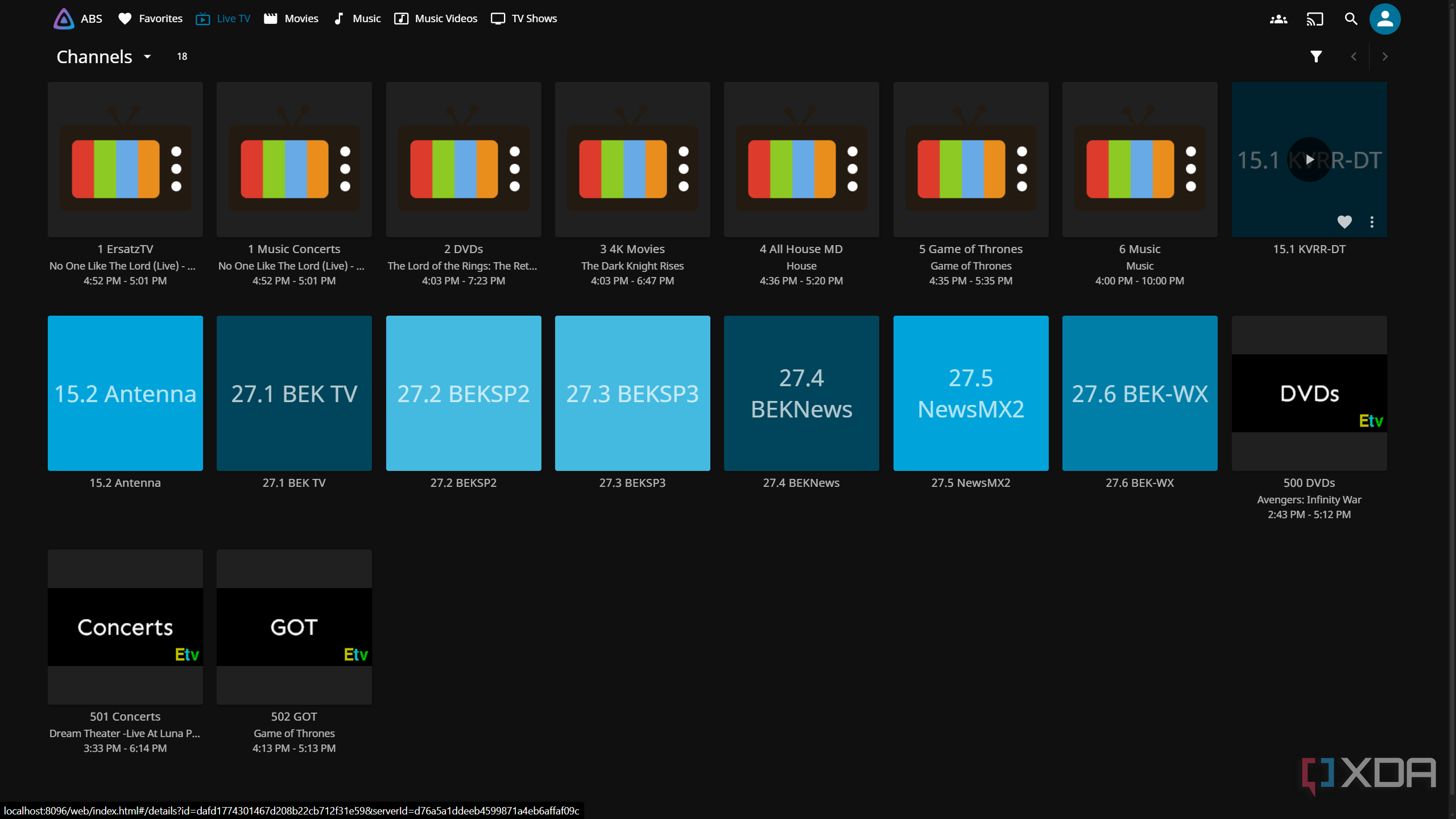Click the '502 GOT' channel title

pos(294,717)
